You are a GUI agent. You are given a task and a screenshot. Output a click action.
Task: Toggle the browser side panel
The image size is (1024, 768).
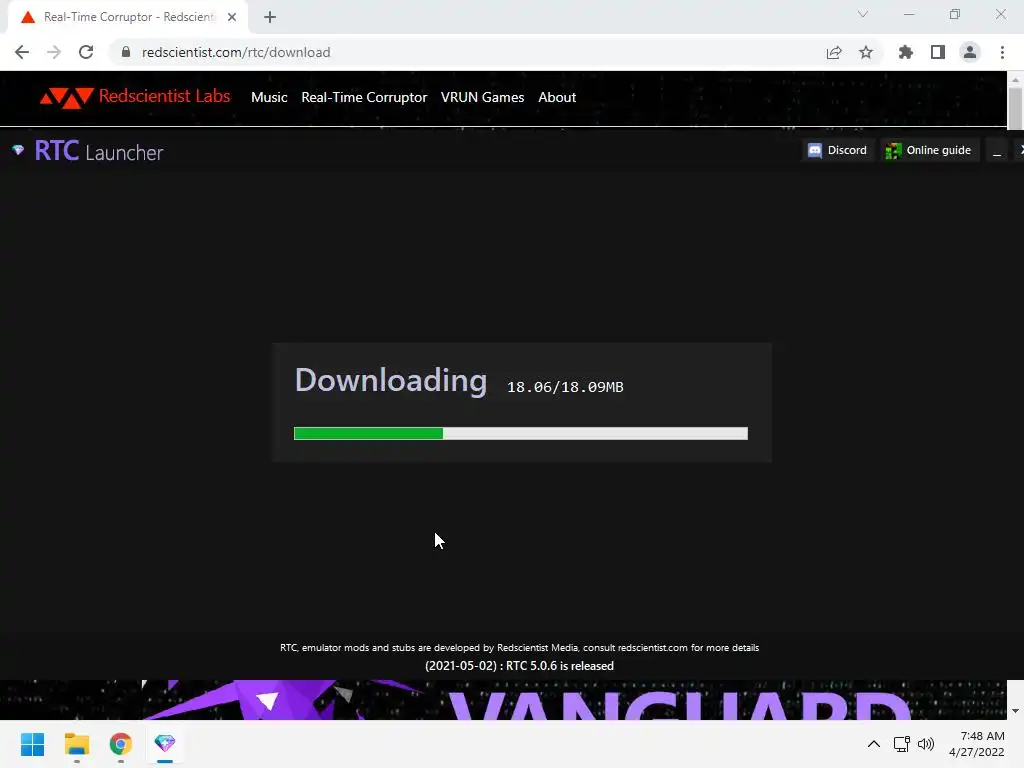point(938,52)
